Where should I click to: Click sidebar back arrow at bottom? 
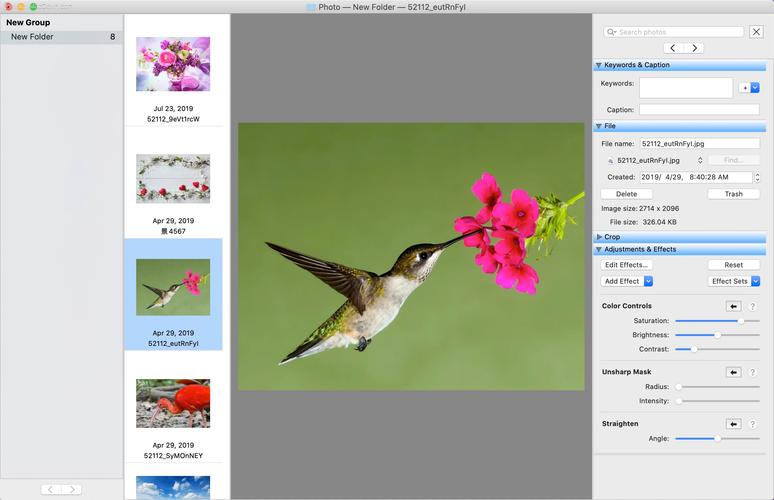pos(51,490)
